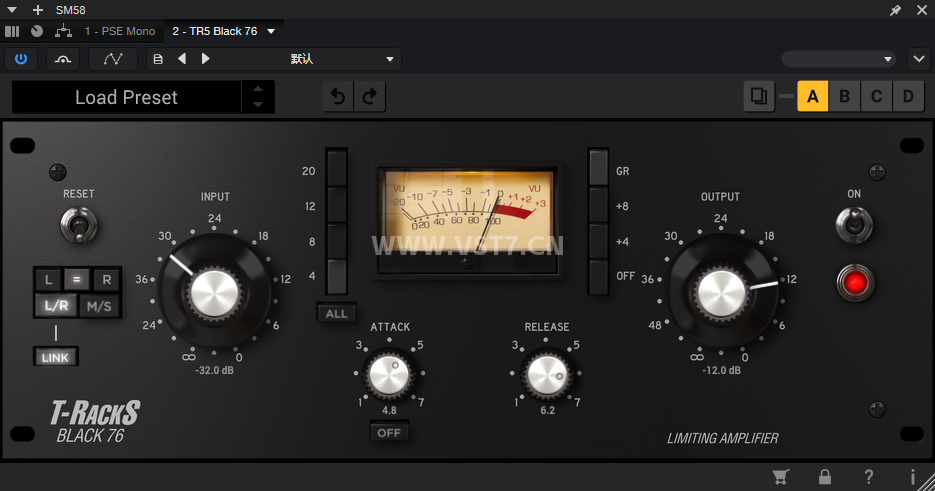Click the round knob icon in tab row

[x=37, y=31]
